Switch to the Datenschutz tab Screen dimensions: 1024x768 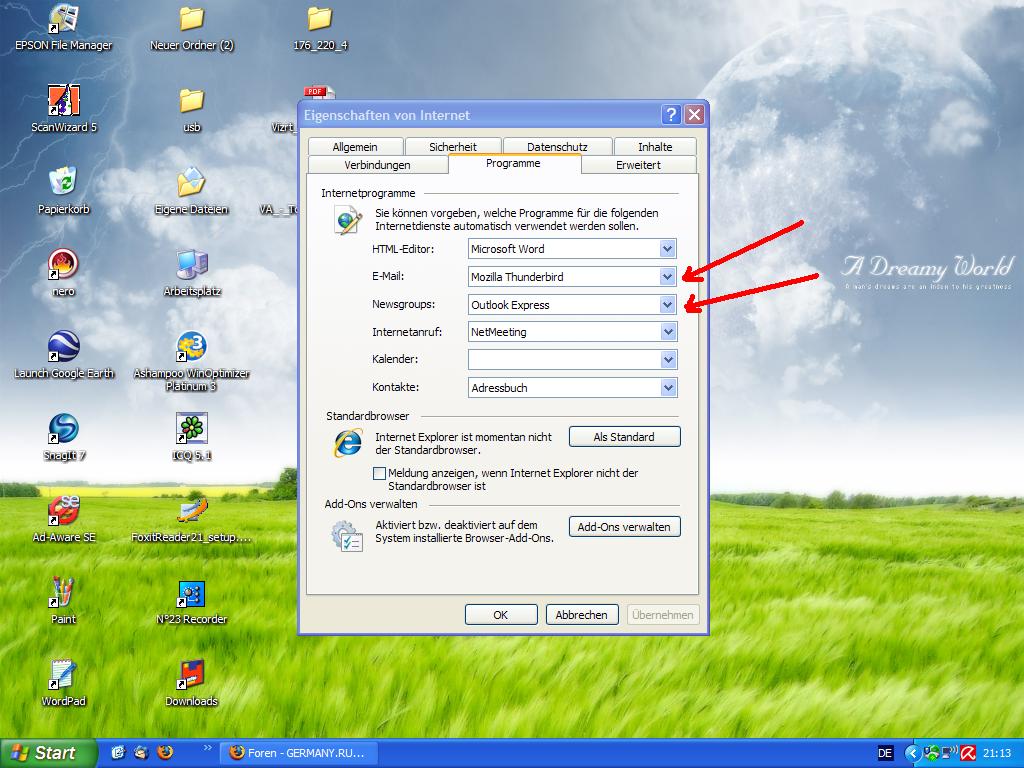click(x=557, y=147)
